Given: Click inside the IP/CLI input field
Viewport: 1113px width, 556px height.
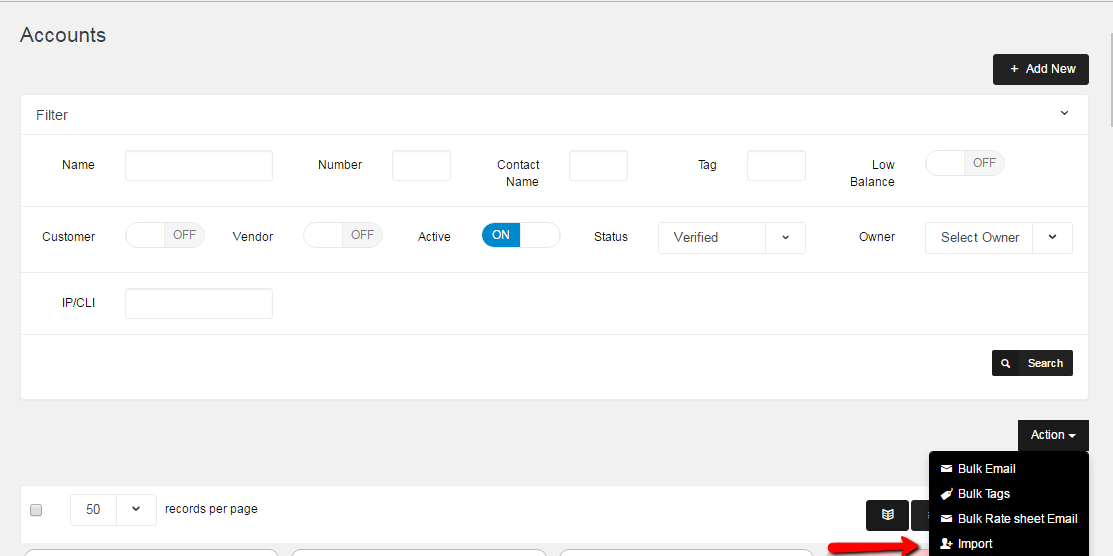Looking at the screenshot, I should click(198, 304).
